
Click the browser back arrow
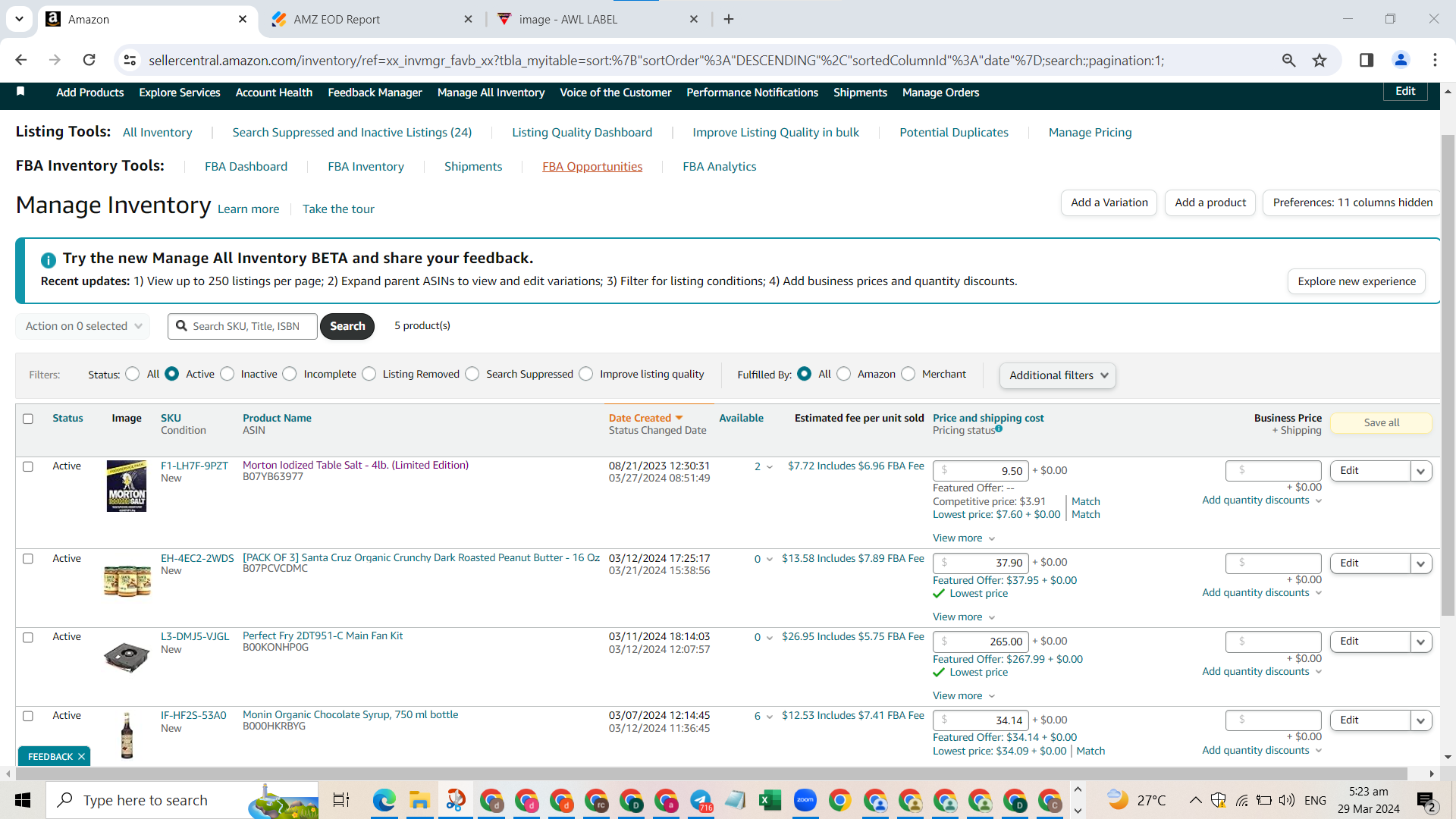point(21,60)
